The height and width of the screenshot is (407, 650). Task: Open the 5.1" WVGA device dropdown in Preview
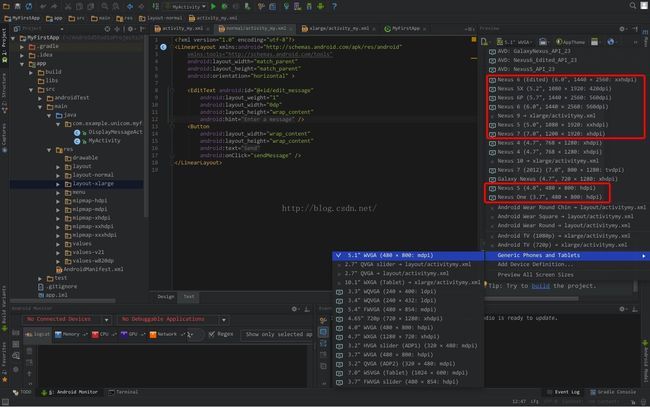tap(514, 42)
